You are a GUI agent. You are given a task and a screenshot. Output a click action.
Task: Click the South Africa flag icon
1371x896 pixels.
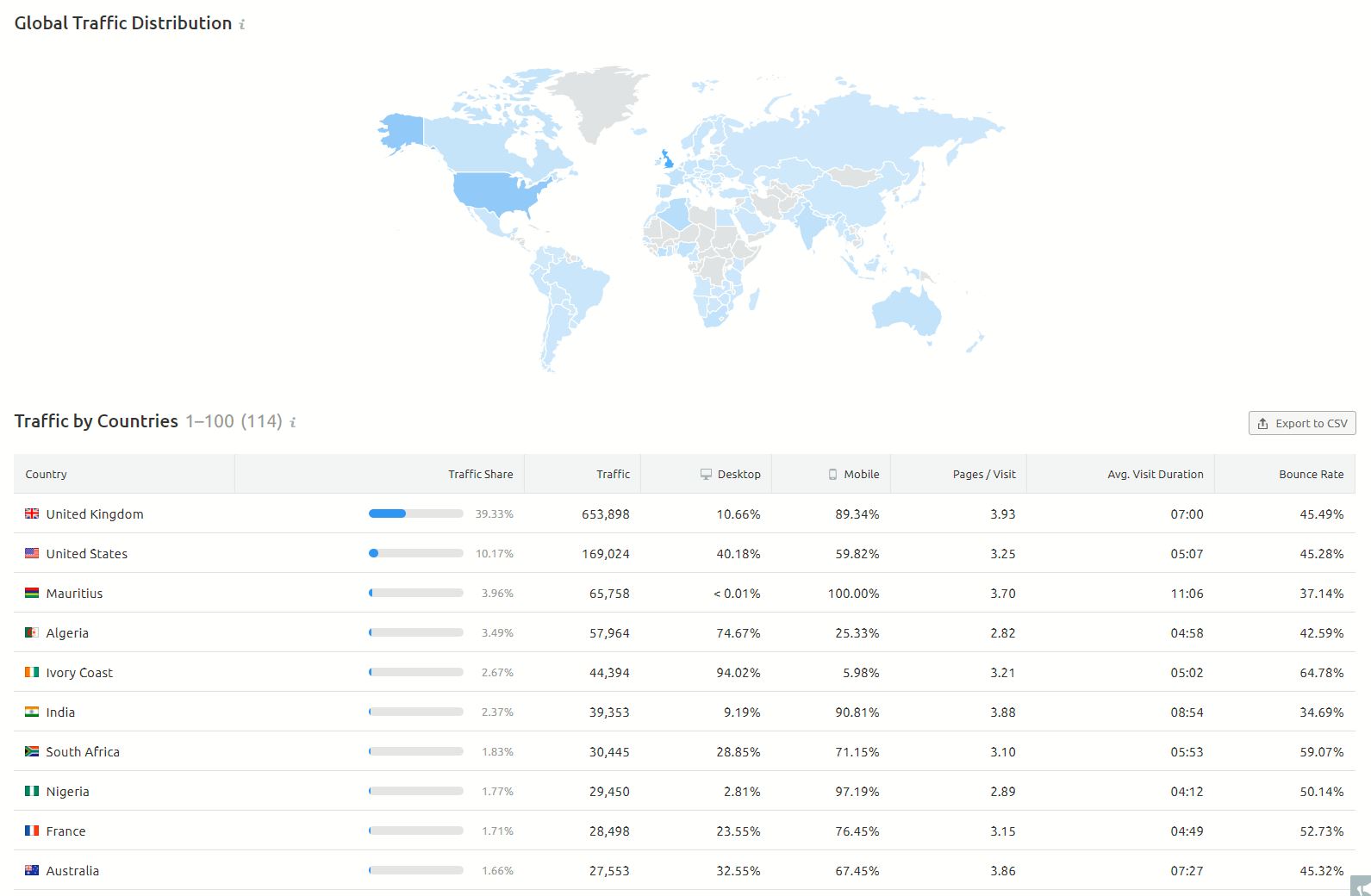click(32, 751)
